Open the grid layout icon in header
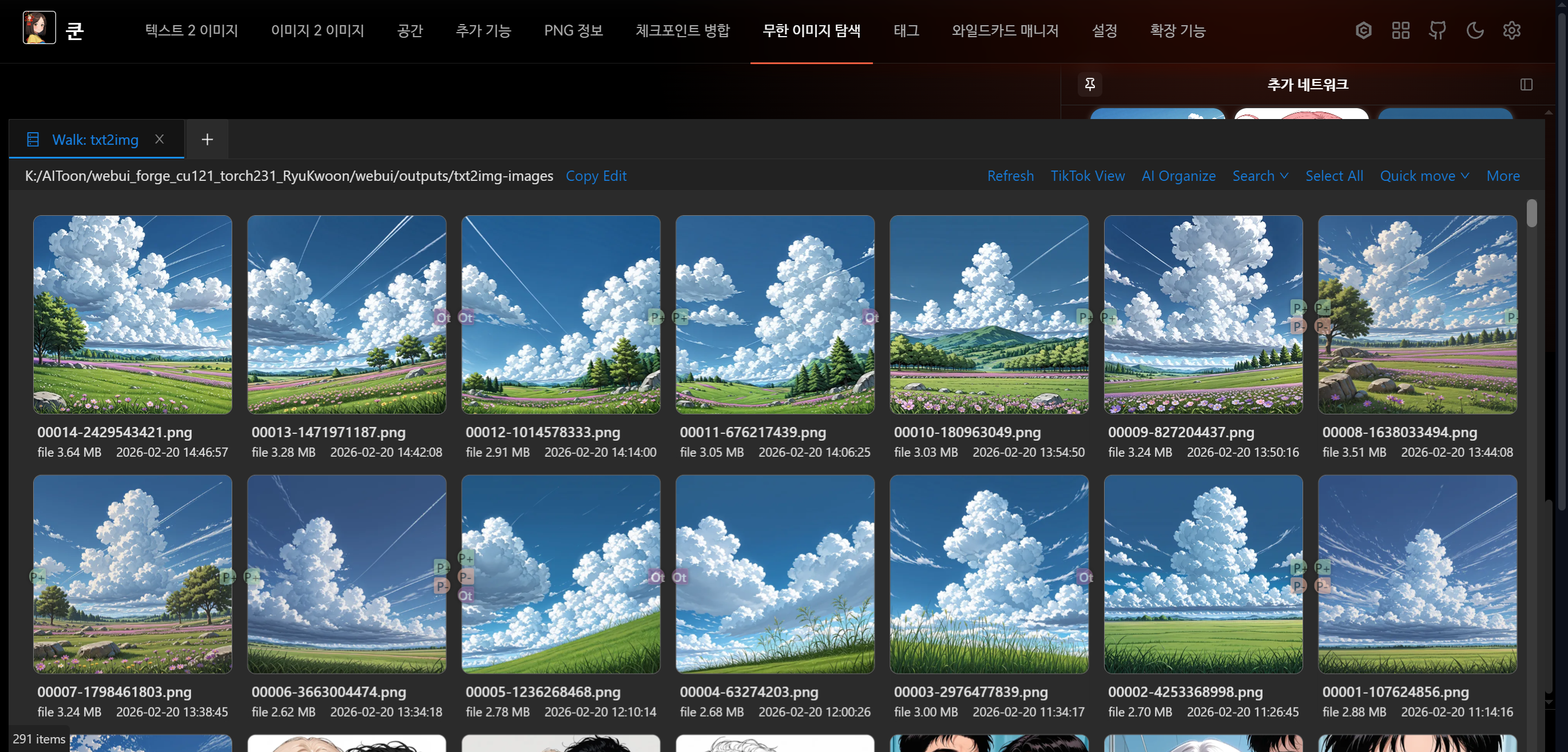 pos(1400,30)
